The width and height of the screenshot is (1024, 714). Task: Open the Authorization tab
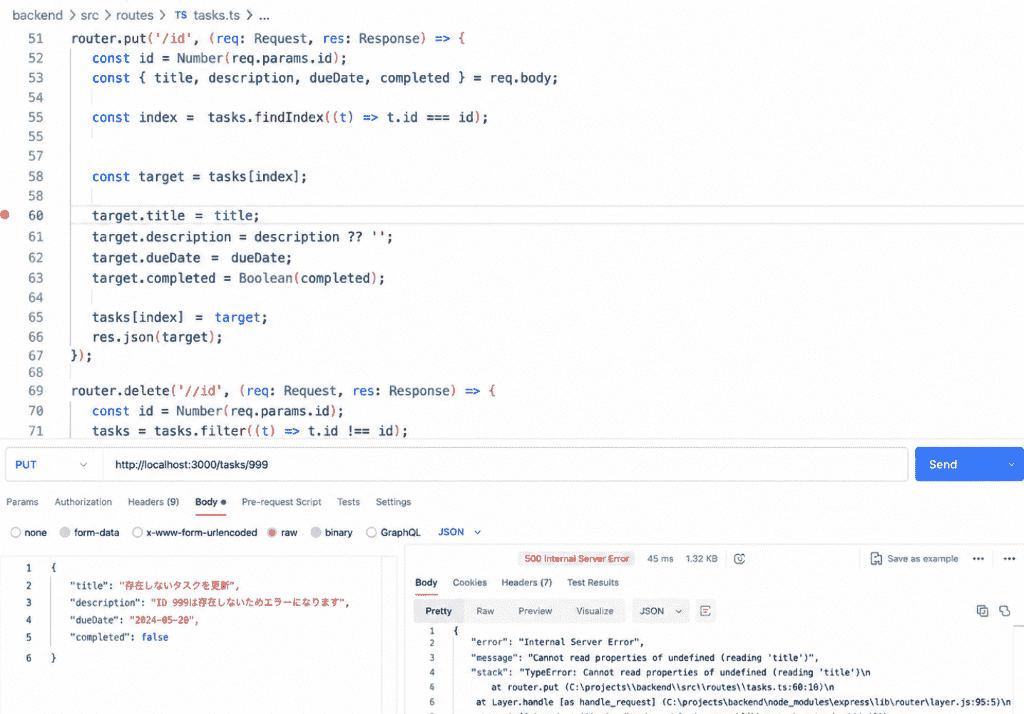(83, 502)
